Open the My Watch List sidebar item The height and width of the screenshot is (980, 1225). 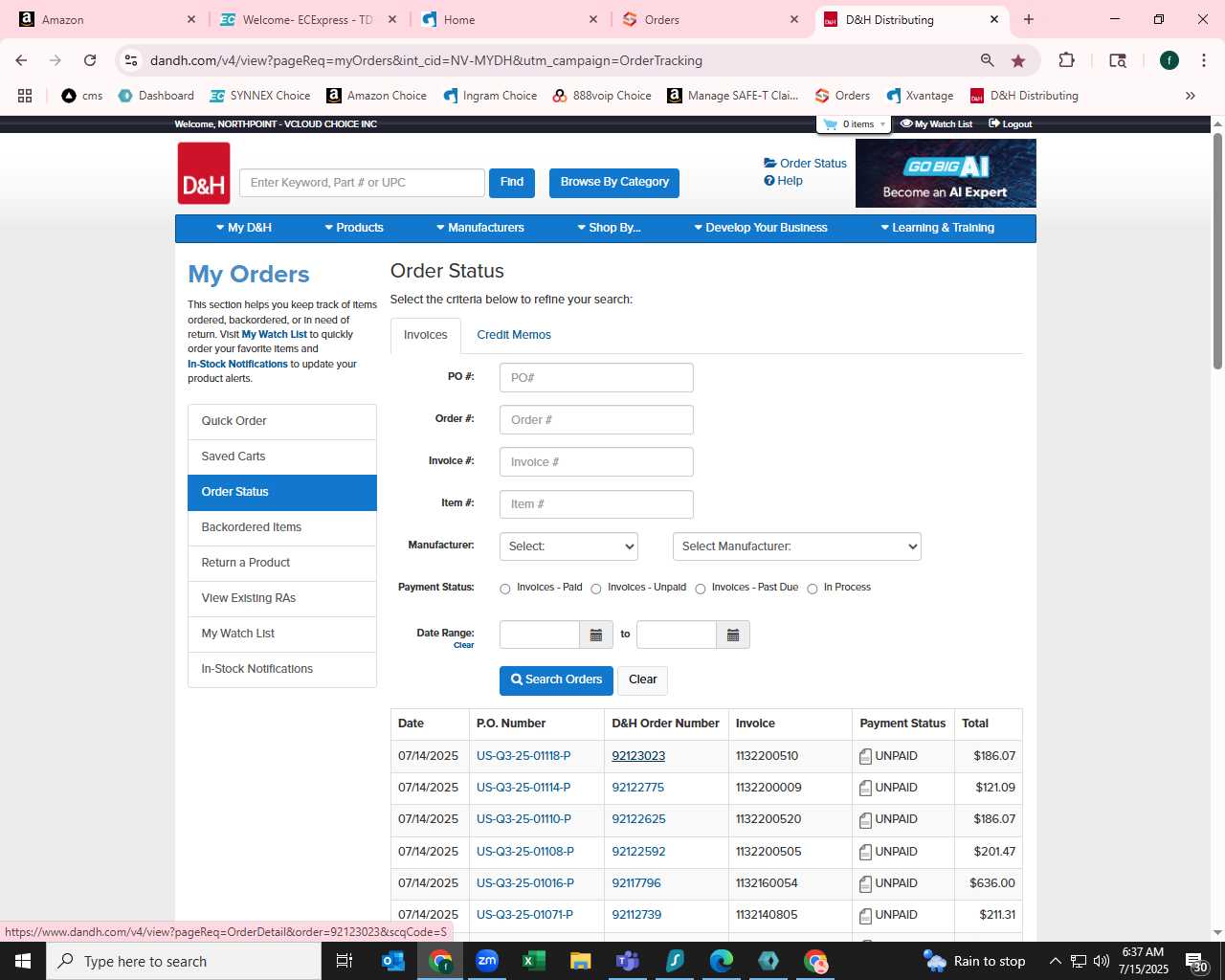coord(282,634)
